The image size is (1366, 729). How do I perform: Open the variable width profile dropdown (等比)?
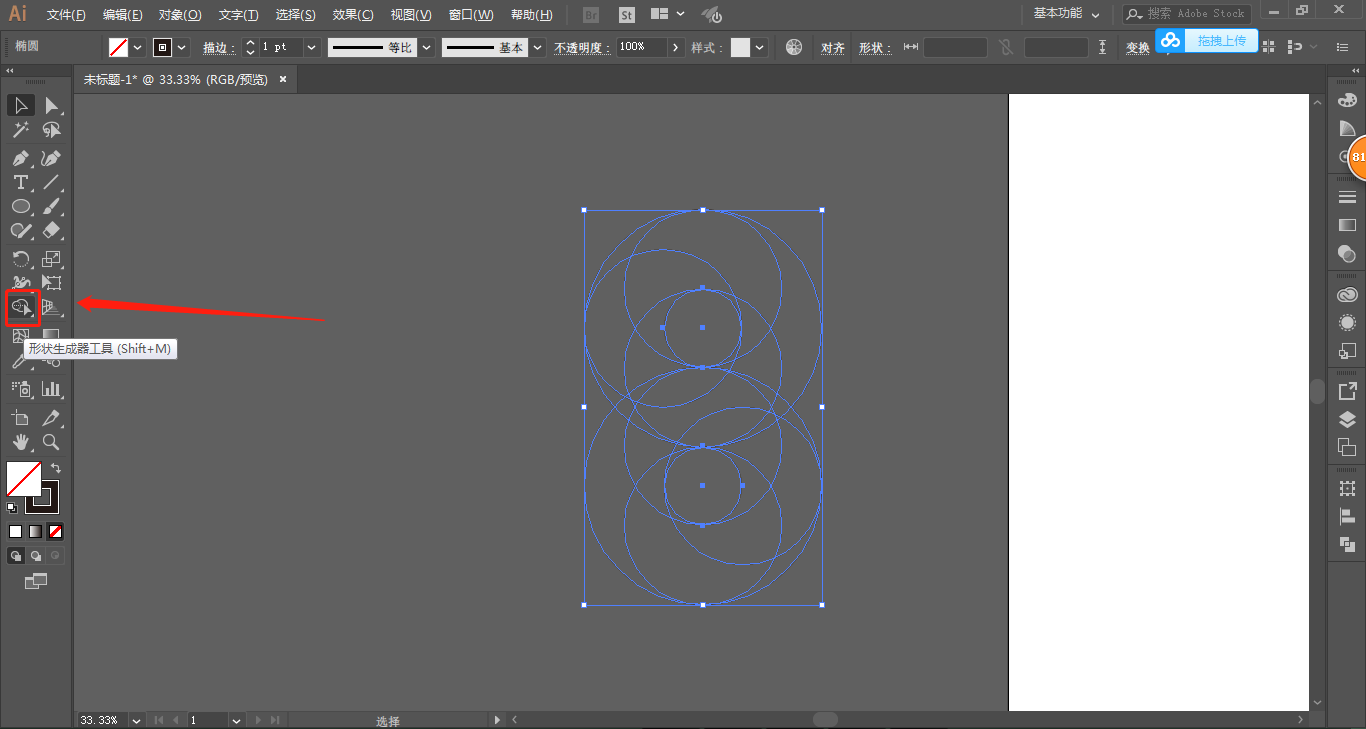[427, 47]
